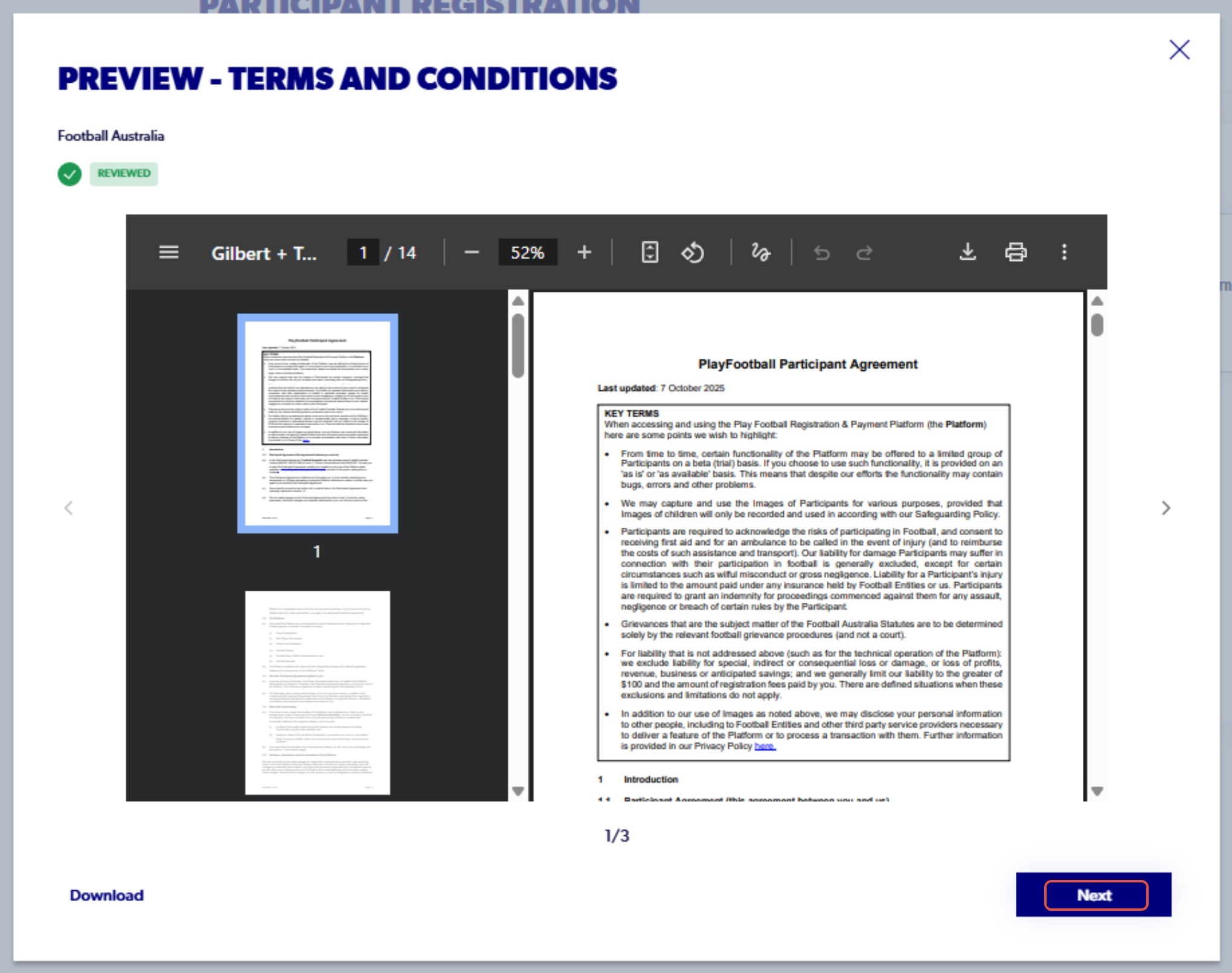Image resolution: width=1232 pixels, height=973 pixels.
Task: Click the undo arrow in PDF toolbar
Action: click(821, 252)
